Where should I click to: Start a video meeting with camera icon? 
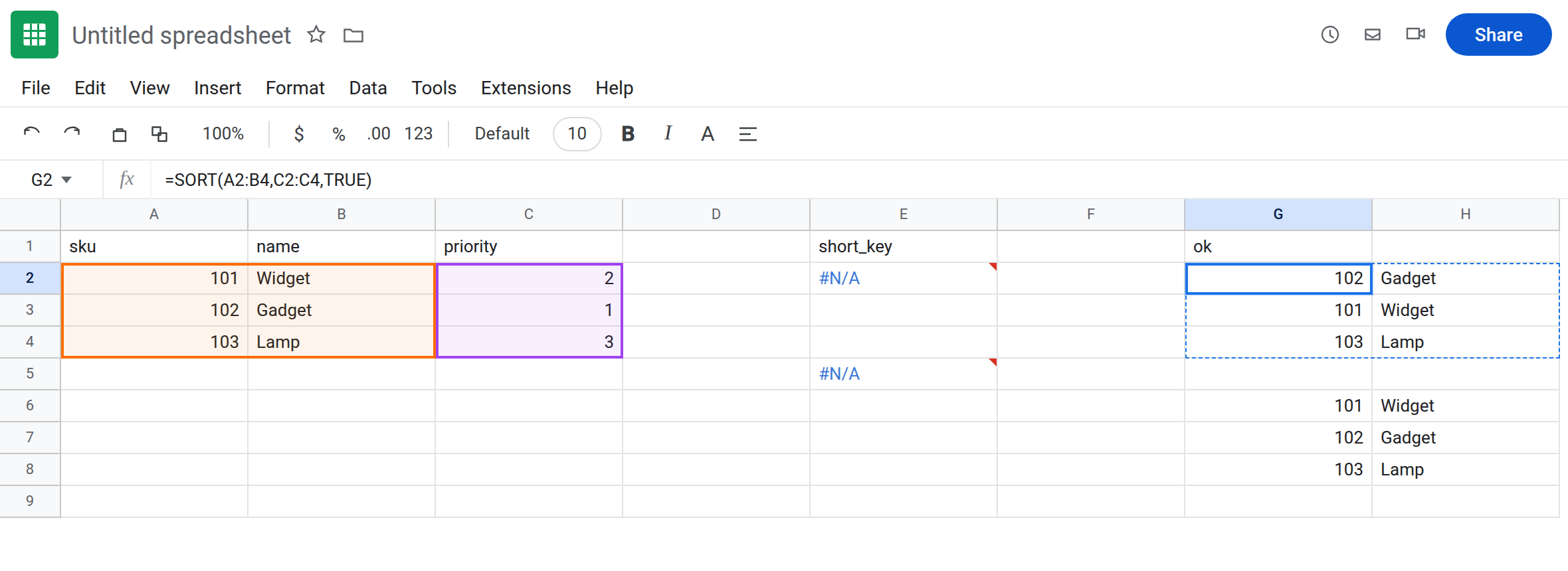1416,34
